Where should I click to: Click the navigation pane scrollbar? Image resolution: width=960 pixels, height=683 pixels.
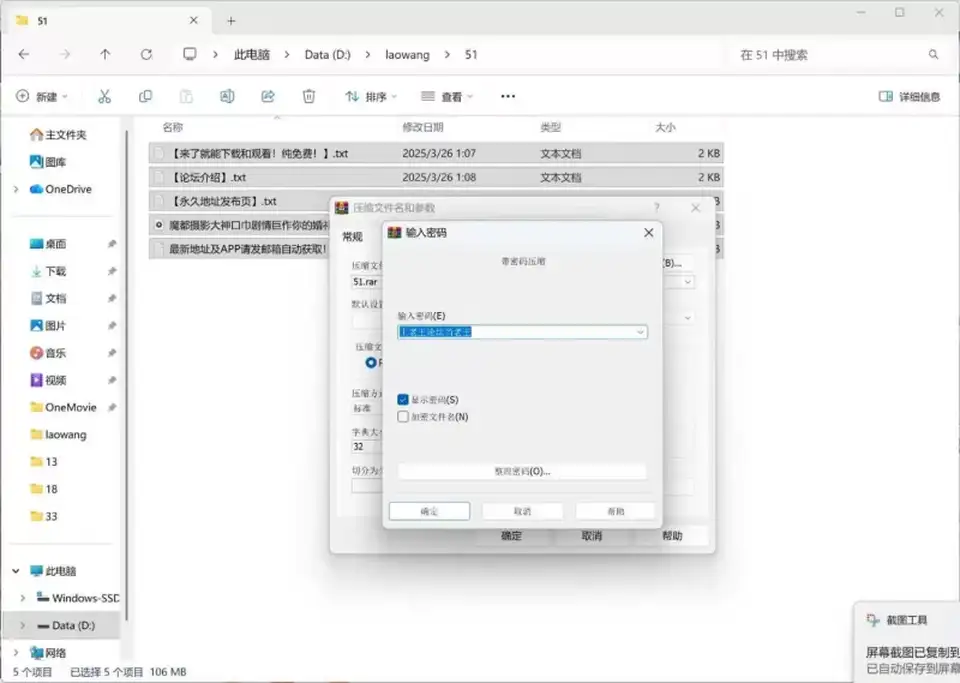(127, 373)
